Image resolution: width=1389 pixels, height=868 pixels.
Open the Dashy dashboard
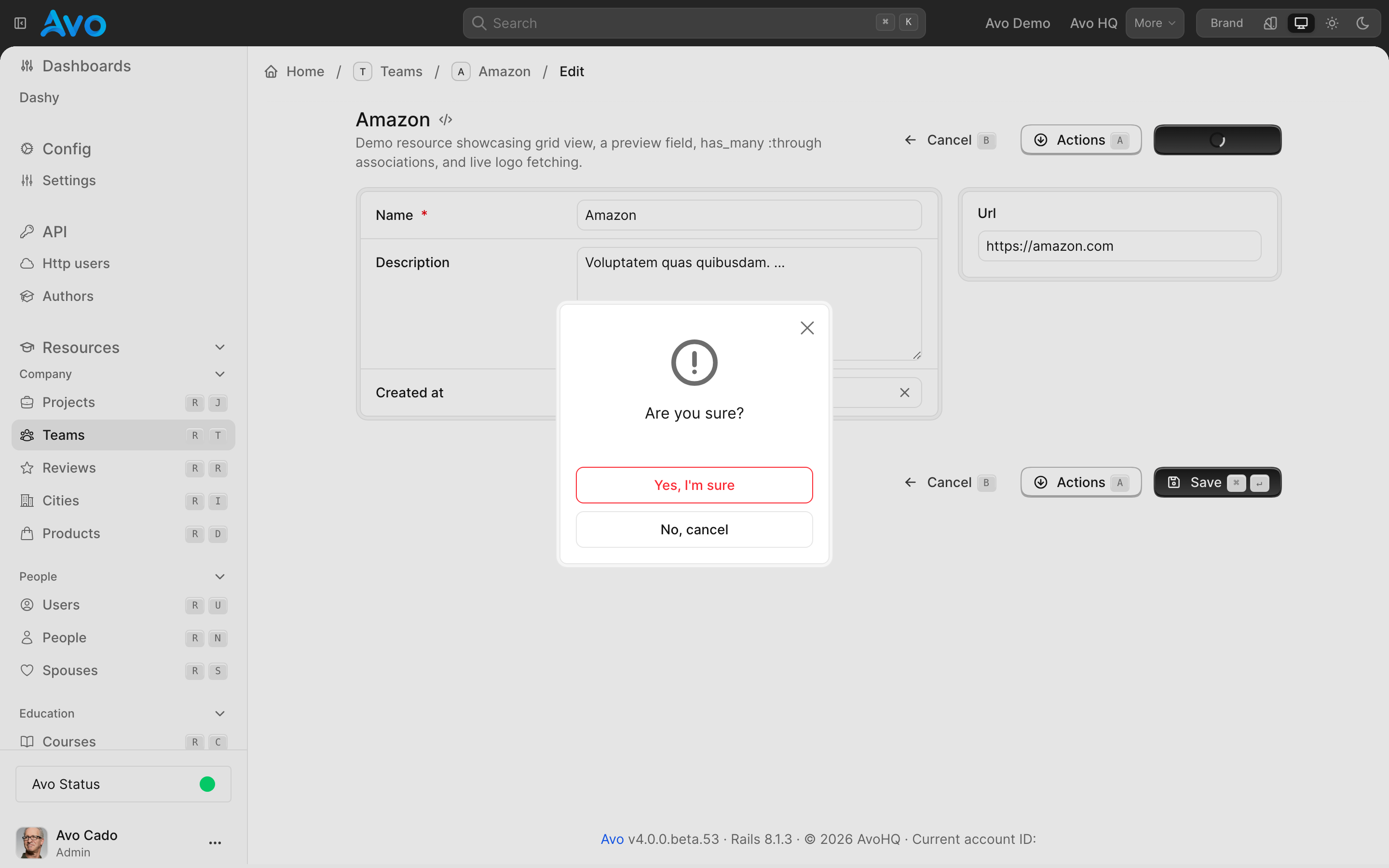(x=39, y=97)
